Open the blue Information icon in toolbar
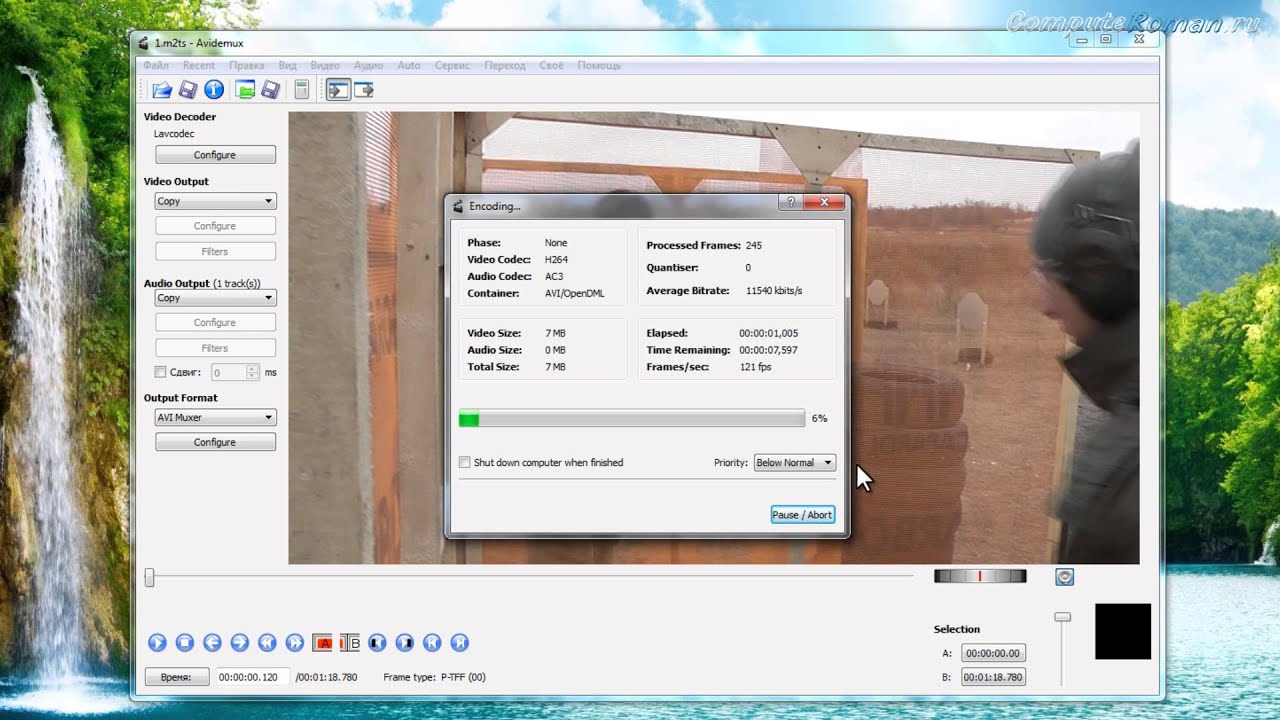The height and width of the screenshot is (720, 1280). pyautogui.click(x=213, y=90)
